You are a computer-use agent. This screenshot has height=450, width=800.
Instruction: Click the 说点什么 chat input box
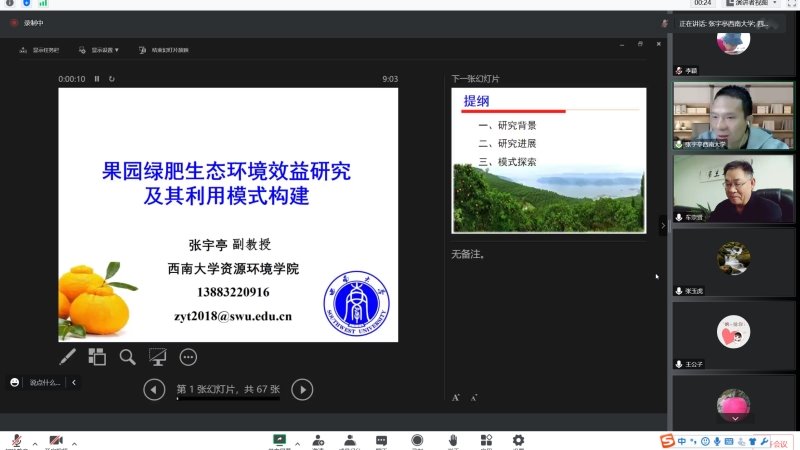[x=45, y=382]
